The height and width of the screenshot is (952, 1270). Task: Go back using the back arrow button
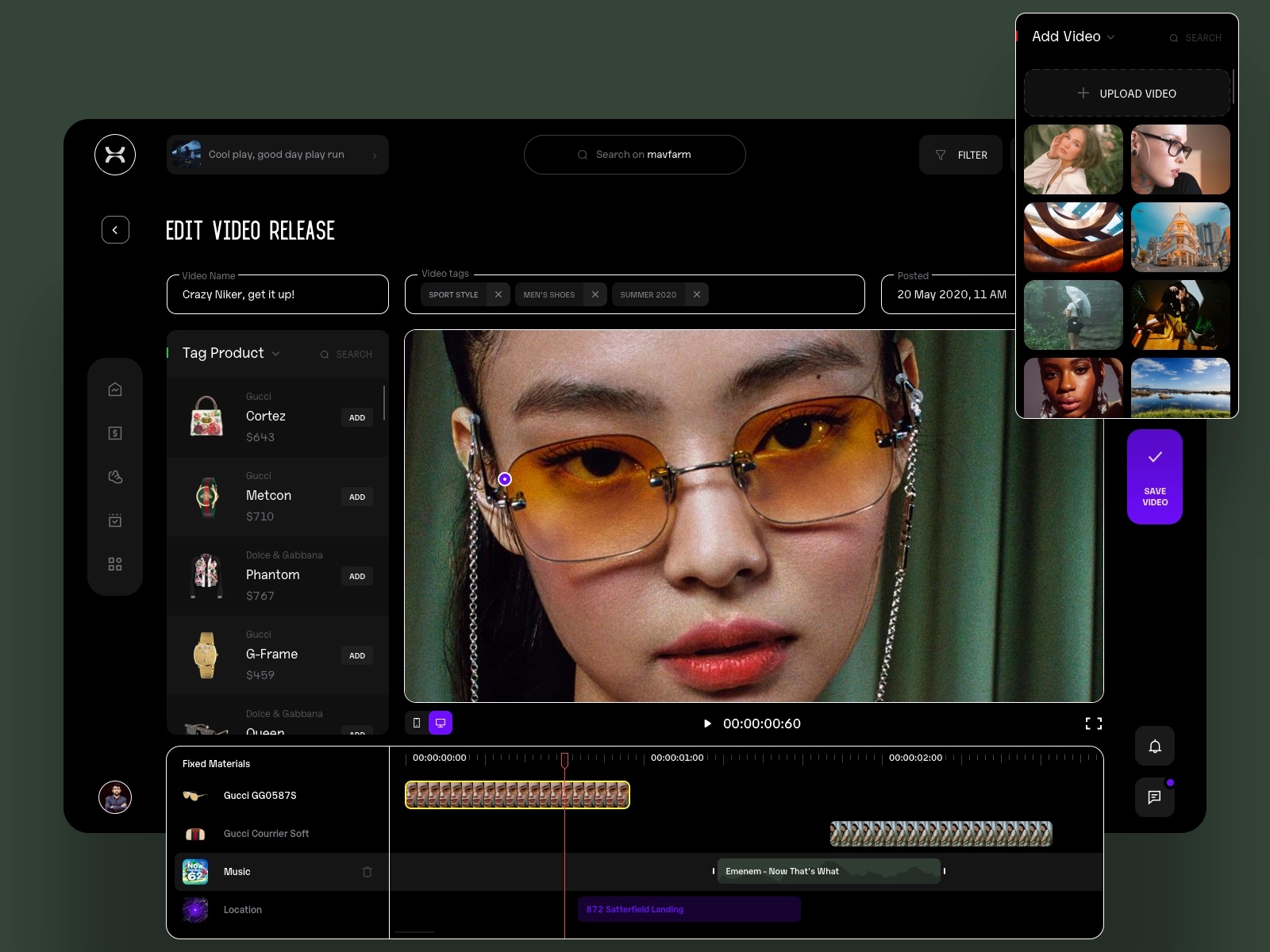click(115, 230)
